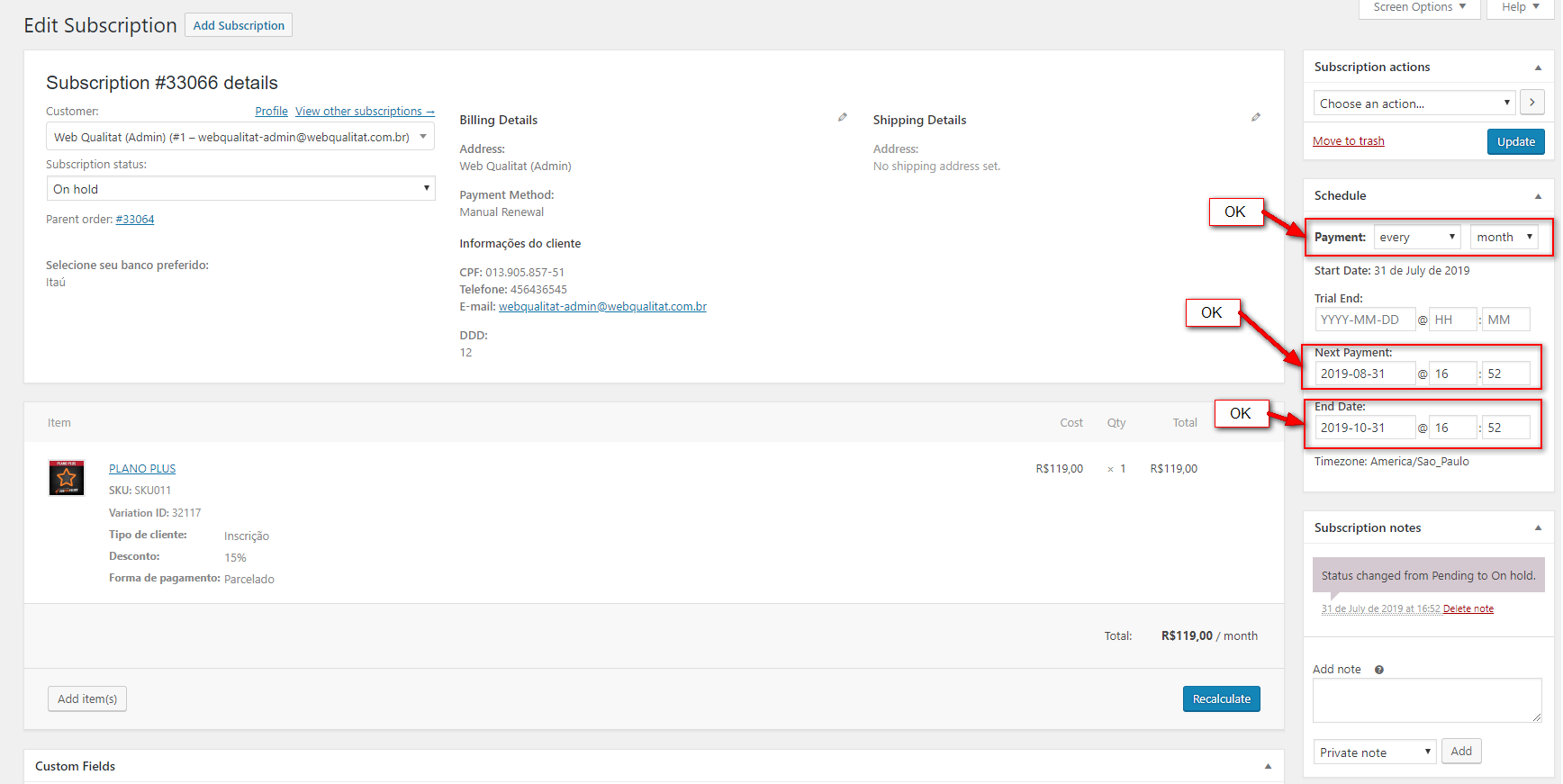Click the Add note help icon
This screenshot has height=784, width=1563.
click(x=1378, y=670)
